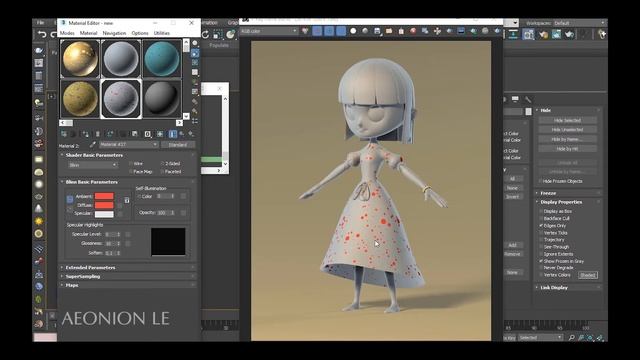Toggle blue channel in render window
Viewport: 640px width, 360px height.
[341, 31]
